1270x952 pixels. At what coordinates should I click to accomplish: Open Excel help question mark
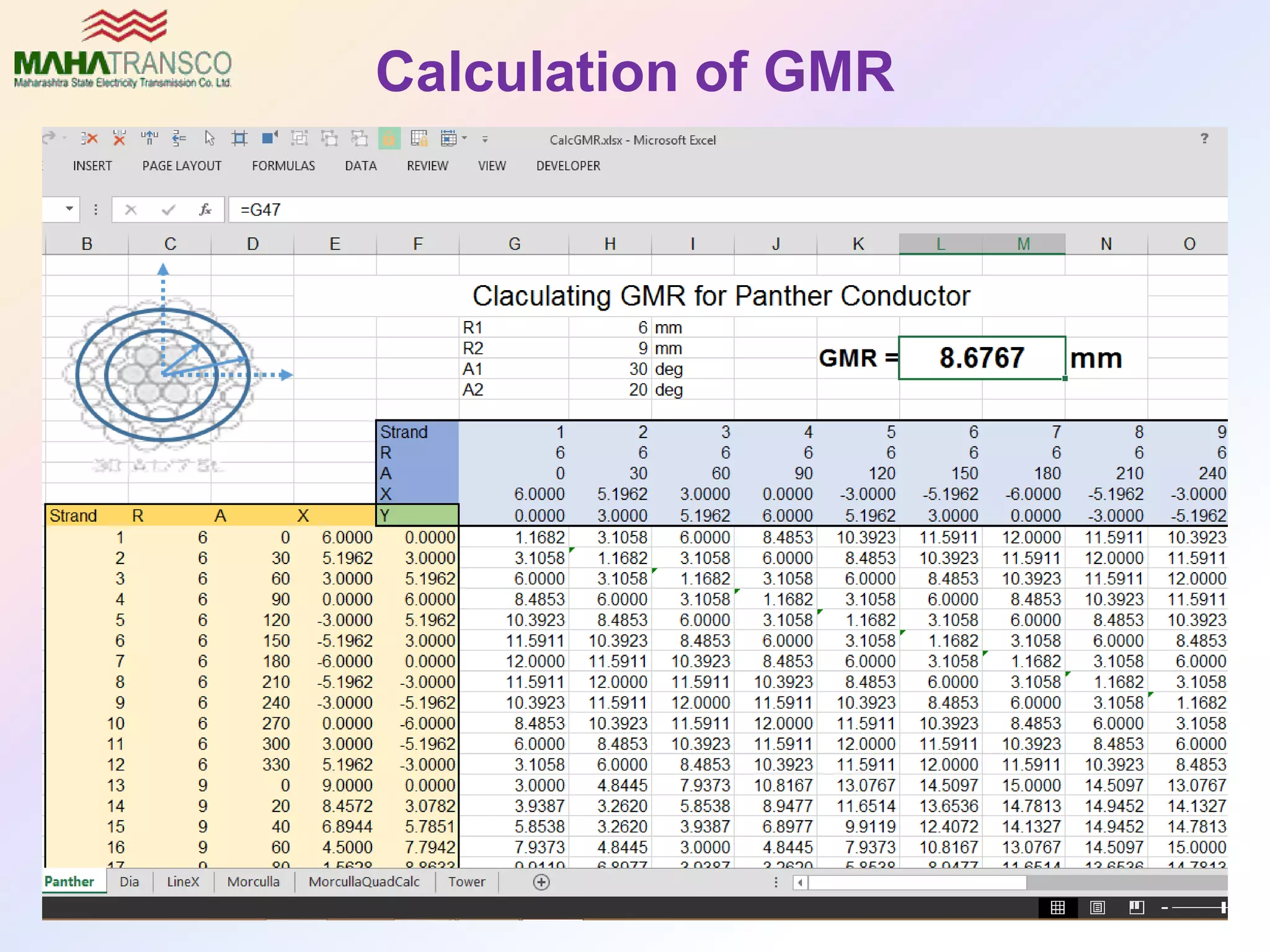coord(1204,138)
